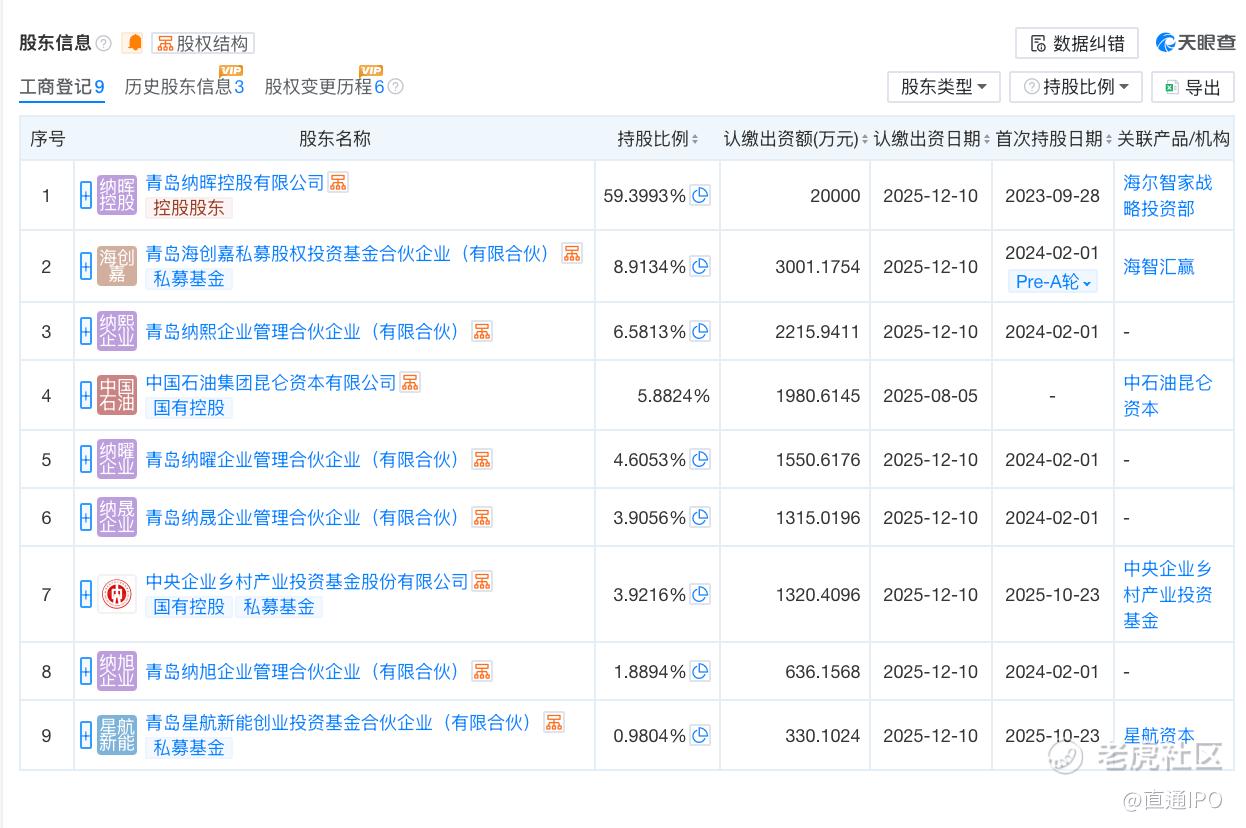This screenshot has width=1246, height=828.
Task: Expand row for 青岛海创嘉私募股权投资基金
Action: point(86,266)
